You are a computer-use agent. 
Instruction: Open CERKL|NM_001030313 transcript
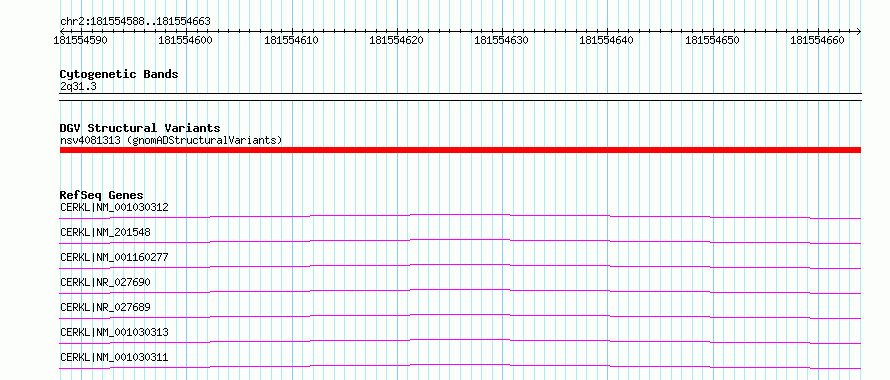114,332
